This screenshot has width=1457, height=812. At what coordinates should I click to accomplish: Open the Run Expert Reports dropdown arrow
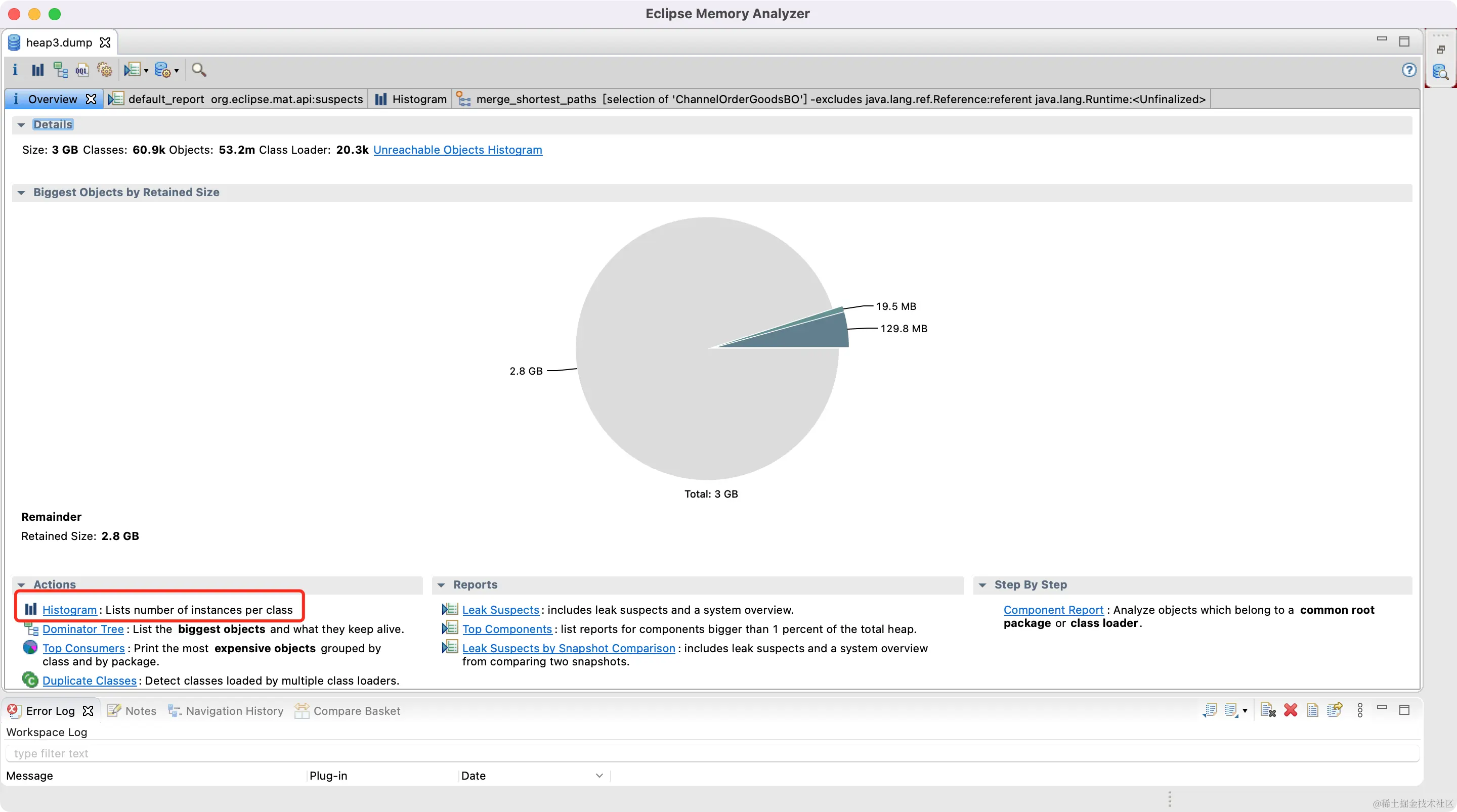pyautogui.click(x=147, y=71)
